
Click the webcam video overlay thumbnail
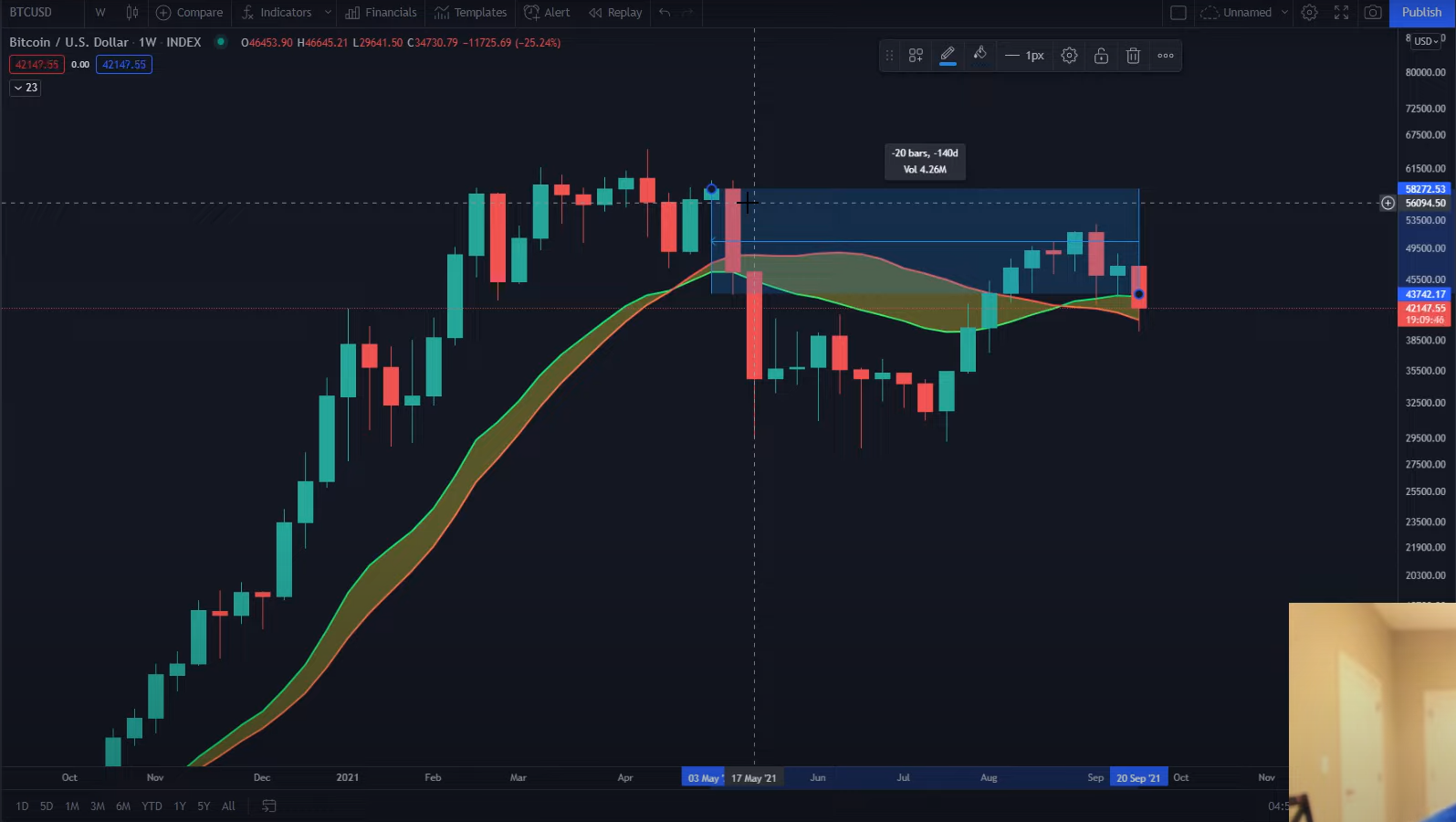click(1372, 712)
